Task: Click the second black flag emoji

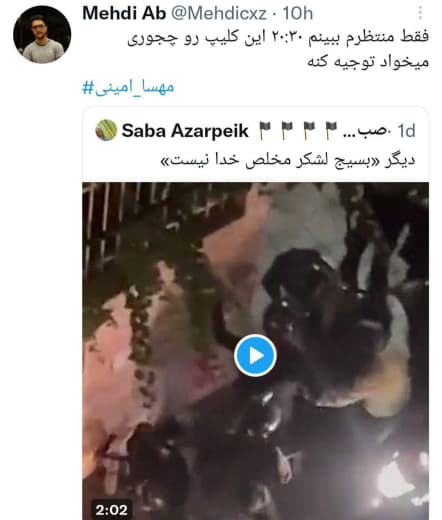Action: pos(287,131)
